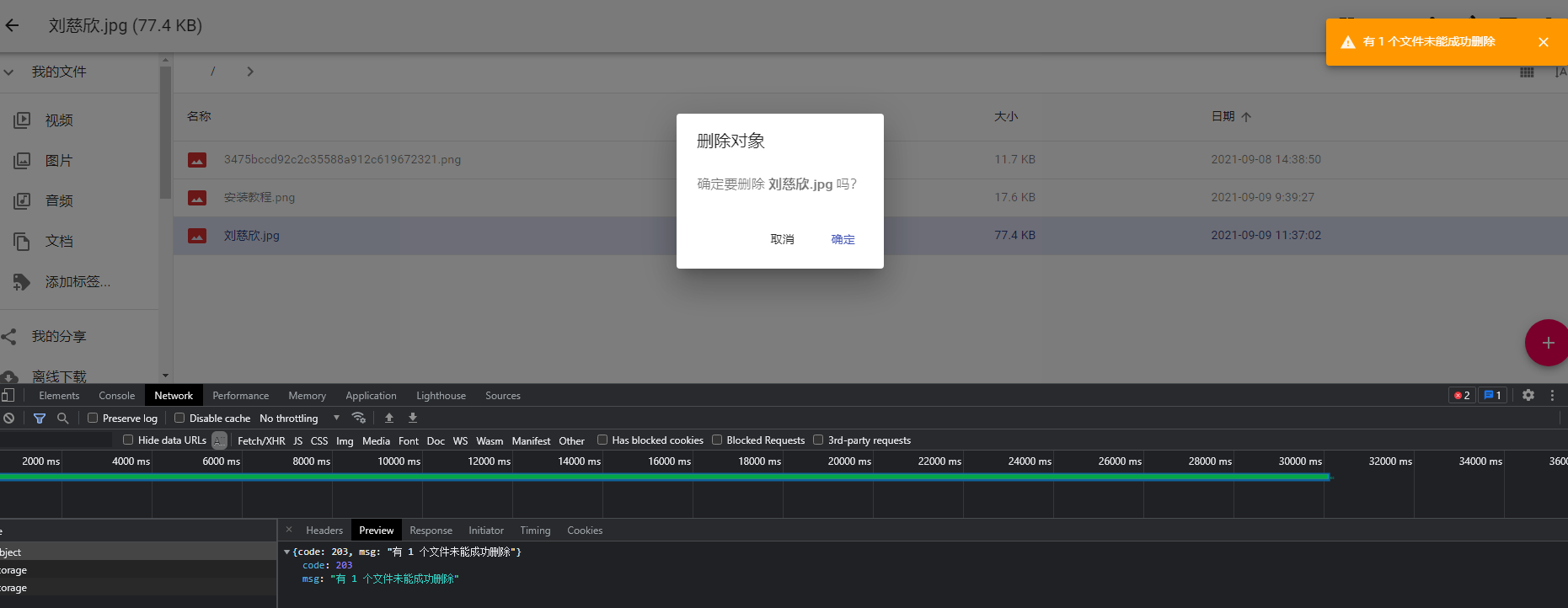Collapse the 我的文件 sidebar section

[x=8, y=72]
